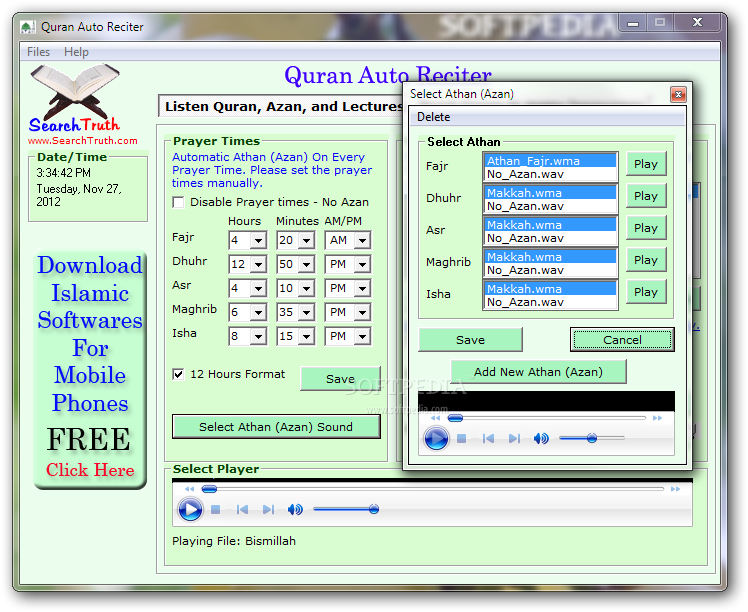The image size is (748, 612).
Task: Click seek bar in Select Player panel
Action: coord(433,489)
